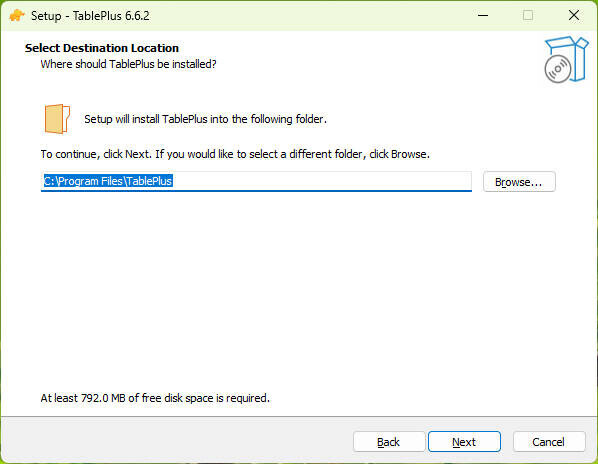Click the highlighted C:\Program Files\TablePlus text
The image size is (598, 464).
point(108,181)
